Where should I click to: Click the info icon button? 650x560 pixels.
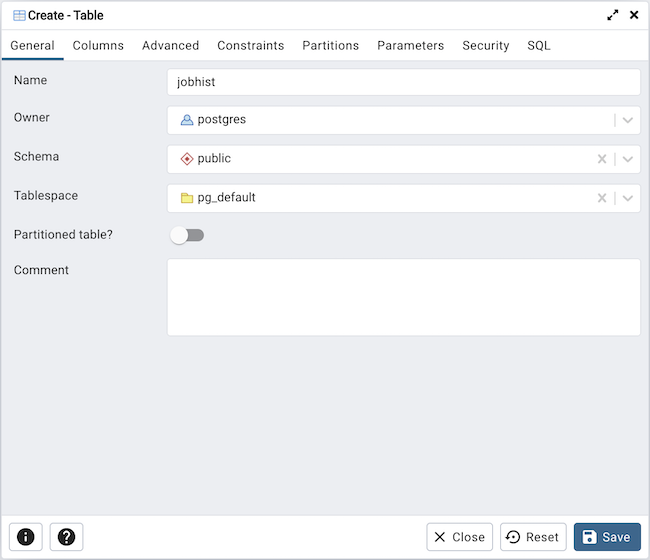[x=26, y=537]
